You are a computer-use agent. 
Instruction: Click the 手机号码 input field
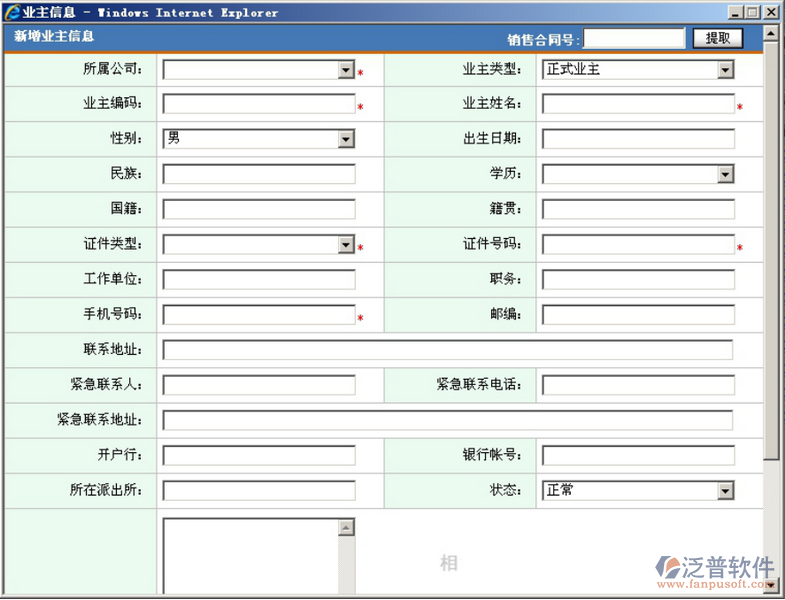coord(258,315)
